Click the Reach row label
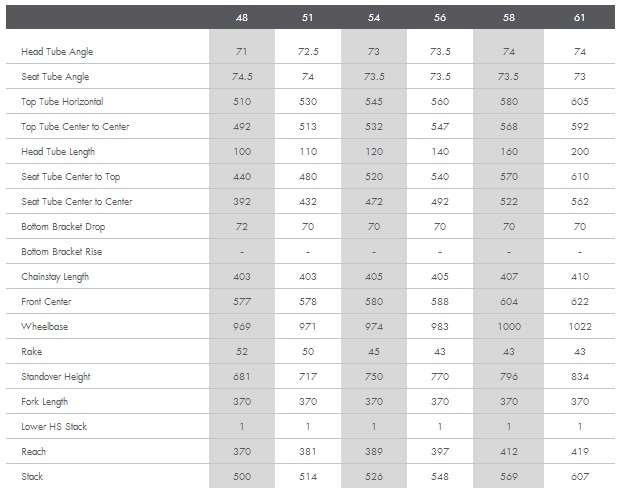Viewport: 621px width, 495px height. (33, 452)
